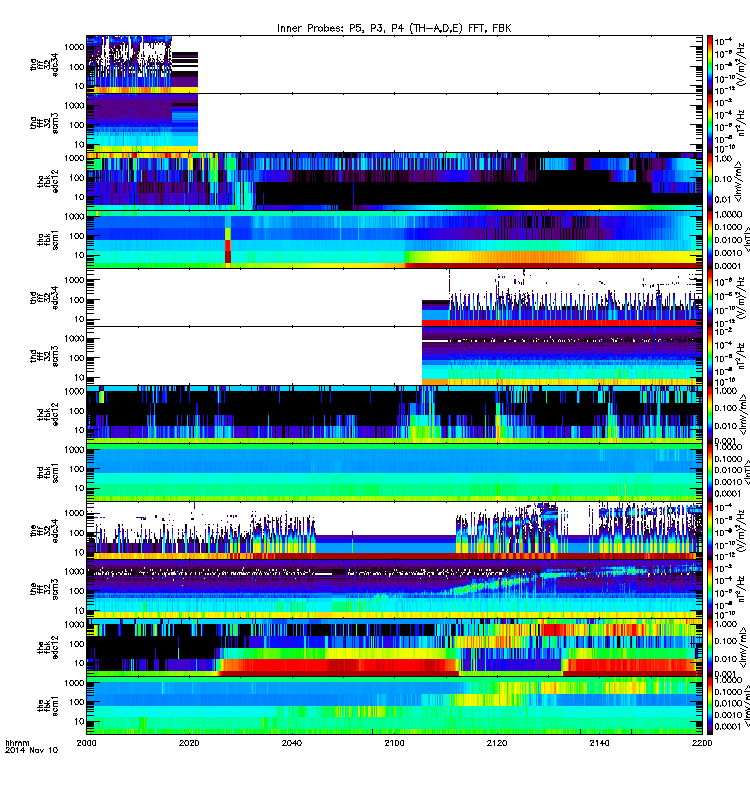Click the "the fbk edc12" panel label
750x800 pixels.
pos(48,647)
